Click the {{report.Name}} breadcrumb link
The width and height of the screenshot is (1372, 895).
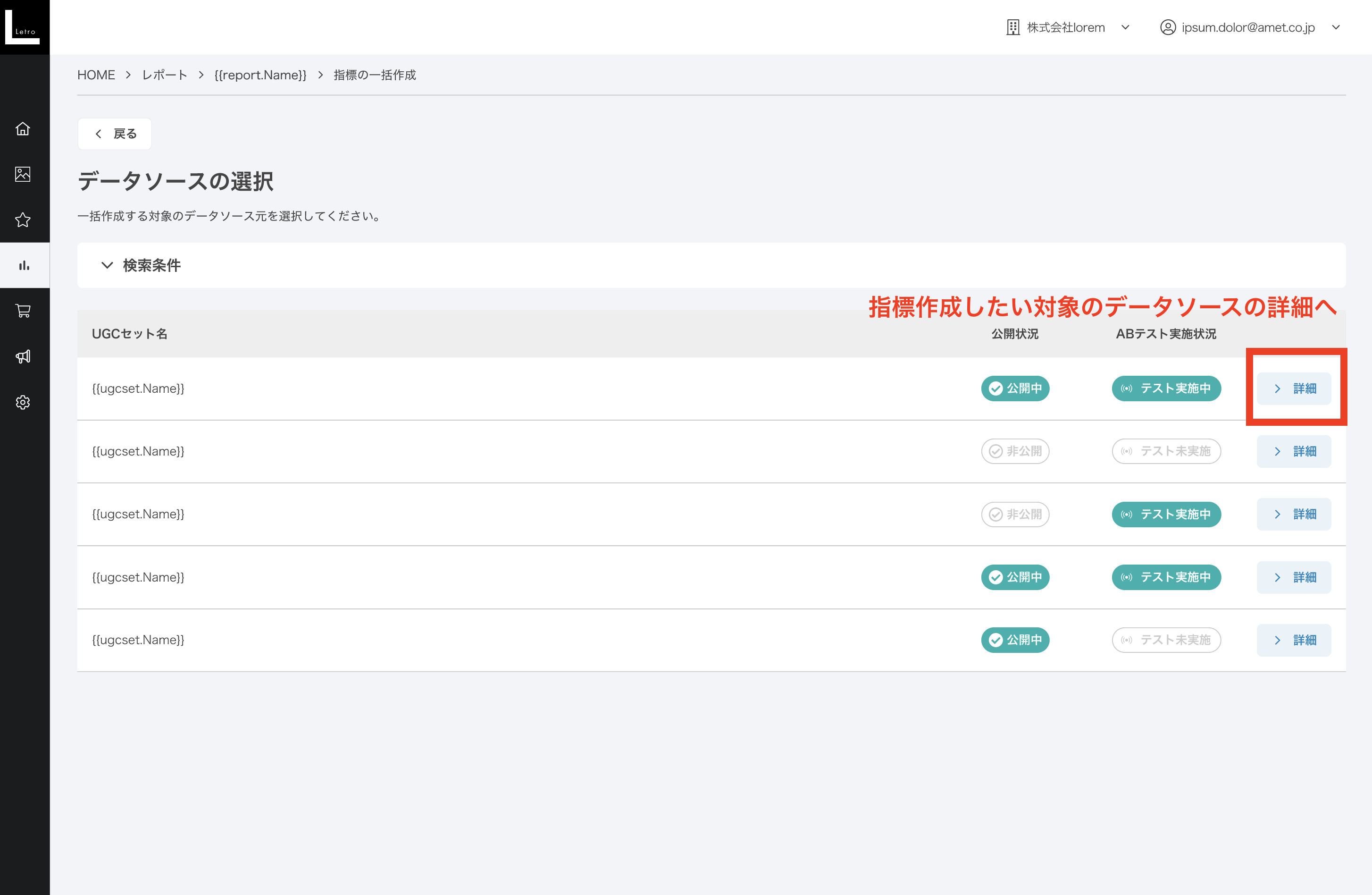260,75
